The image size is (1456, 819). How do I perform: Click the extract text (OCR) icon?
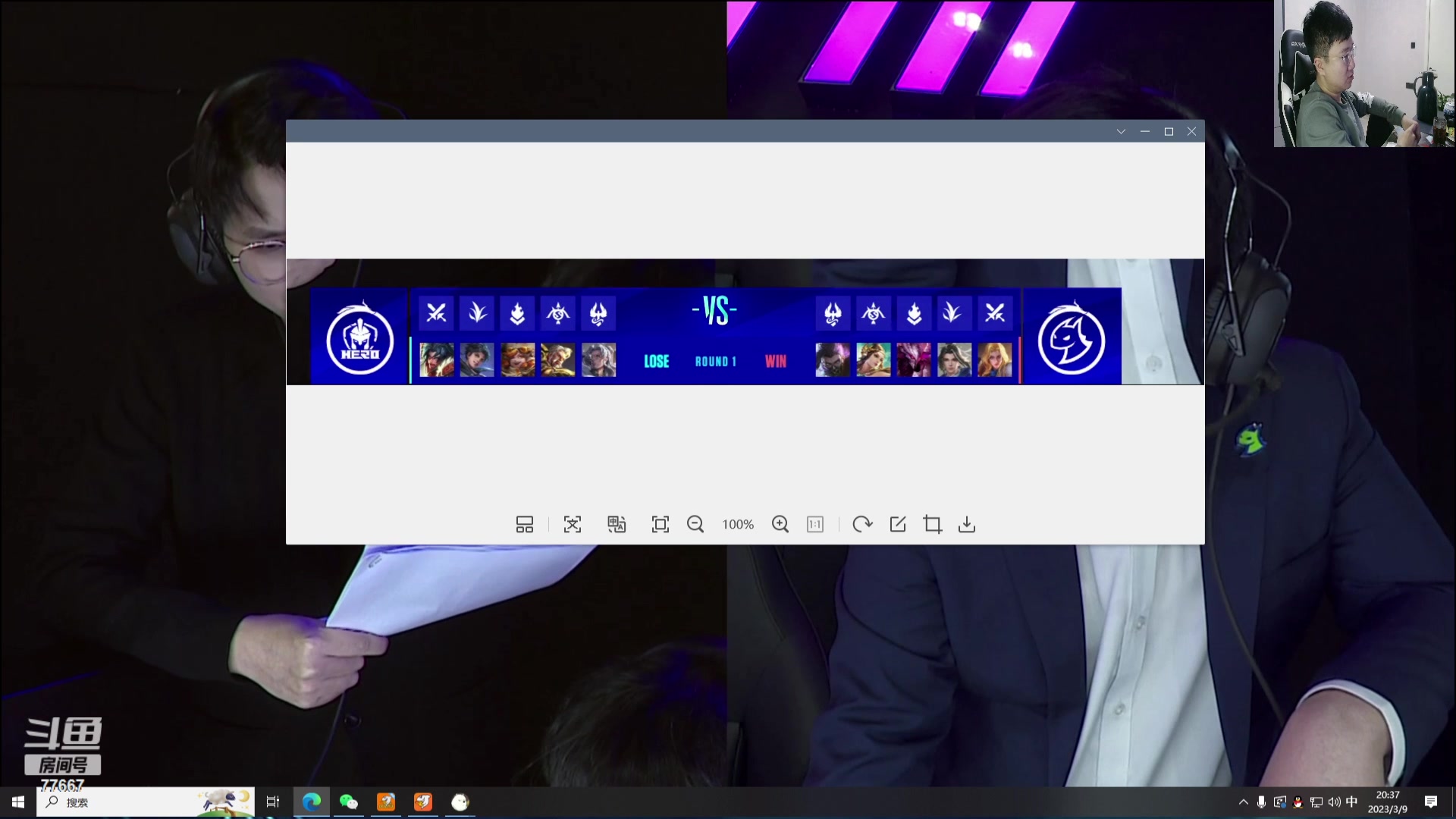point(573,525)
